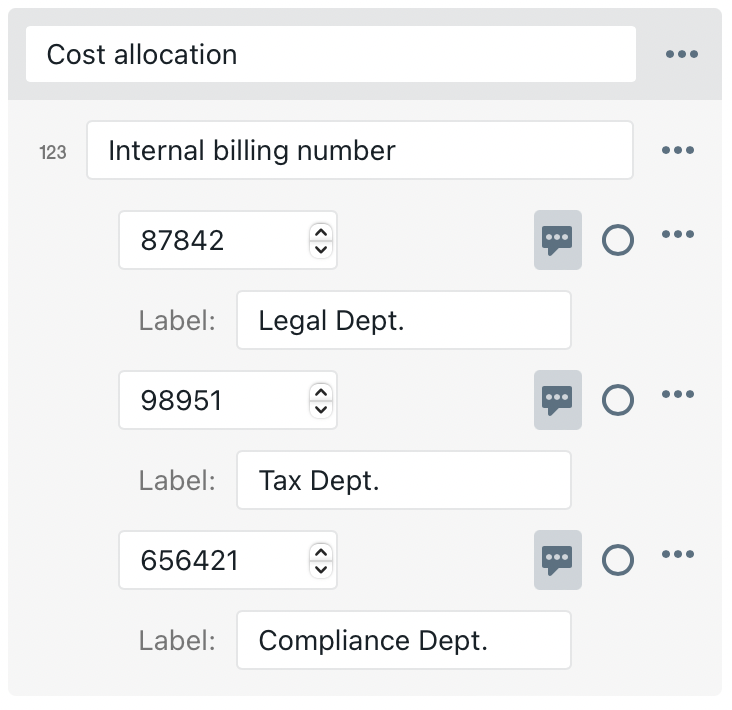Increment the 87842 value with up arrow
The width and height of the screenshot is (732, 710).
coord(320,232)
